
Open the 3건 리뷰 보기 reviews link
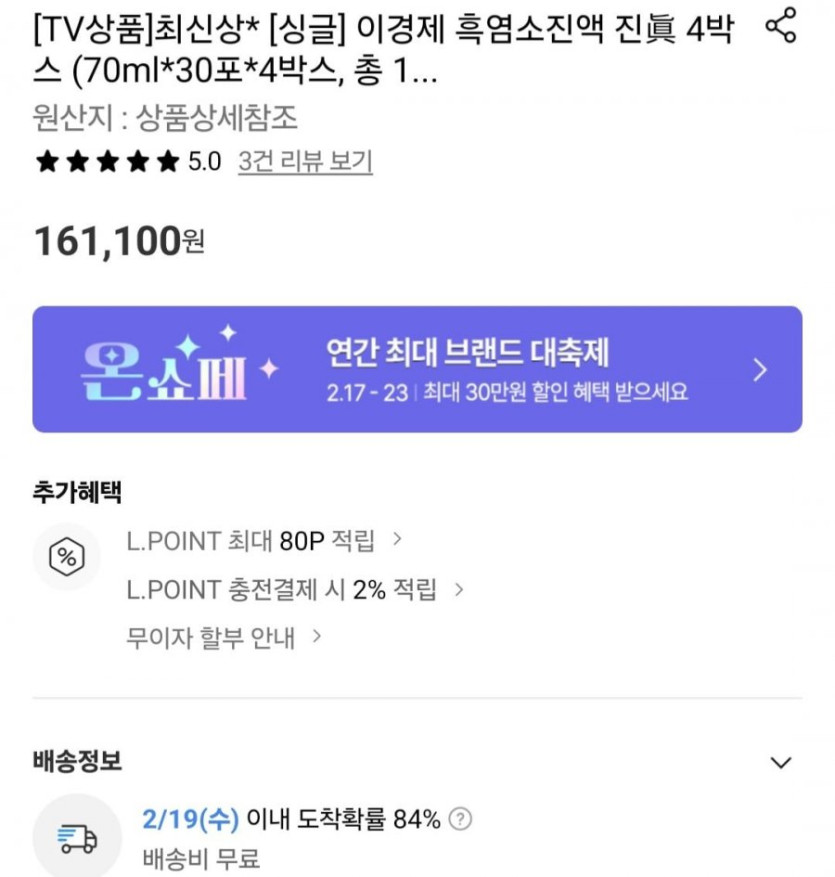(x=305, y=162)
